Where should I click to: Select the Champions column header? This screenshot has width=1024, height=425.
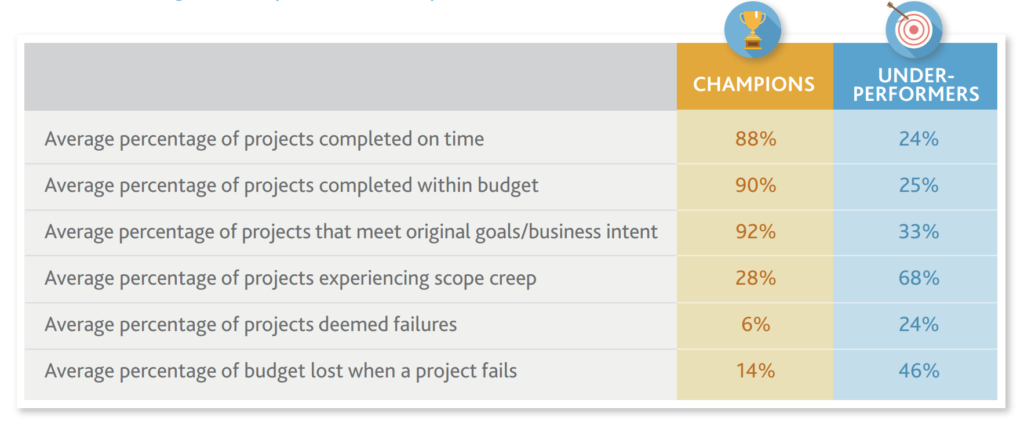coord(754,77)
